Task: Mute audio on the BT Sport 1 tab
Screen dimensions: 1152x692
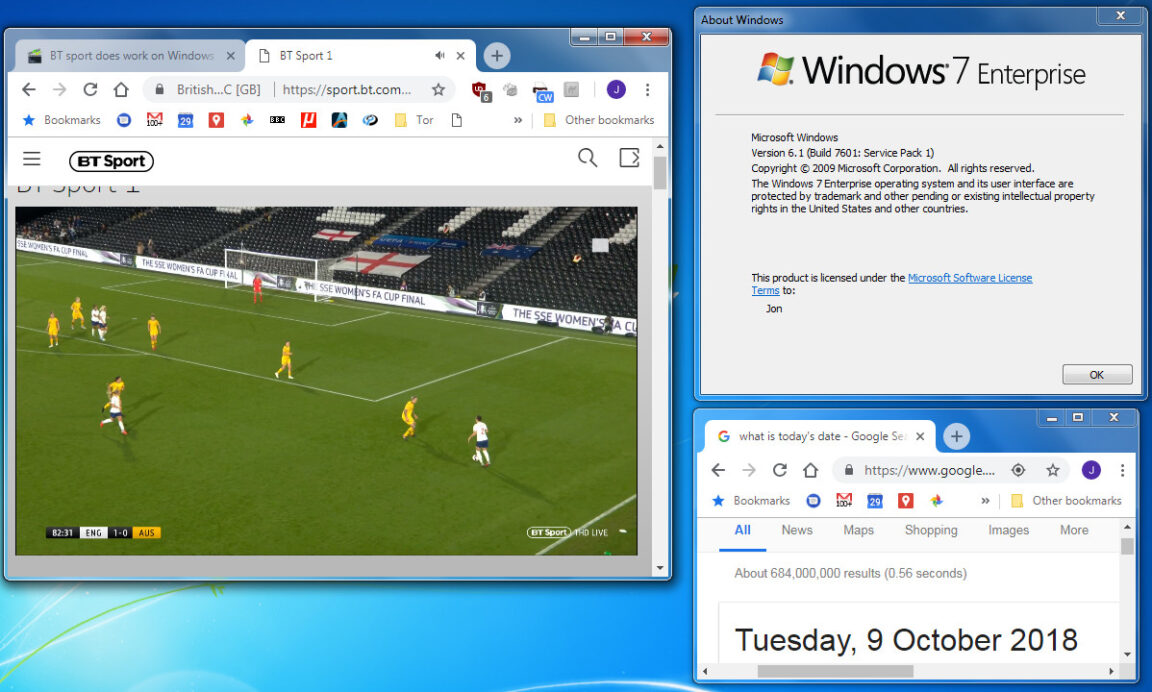Action: (440, 56)
